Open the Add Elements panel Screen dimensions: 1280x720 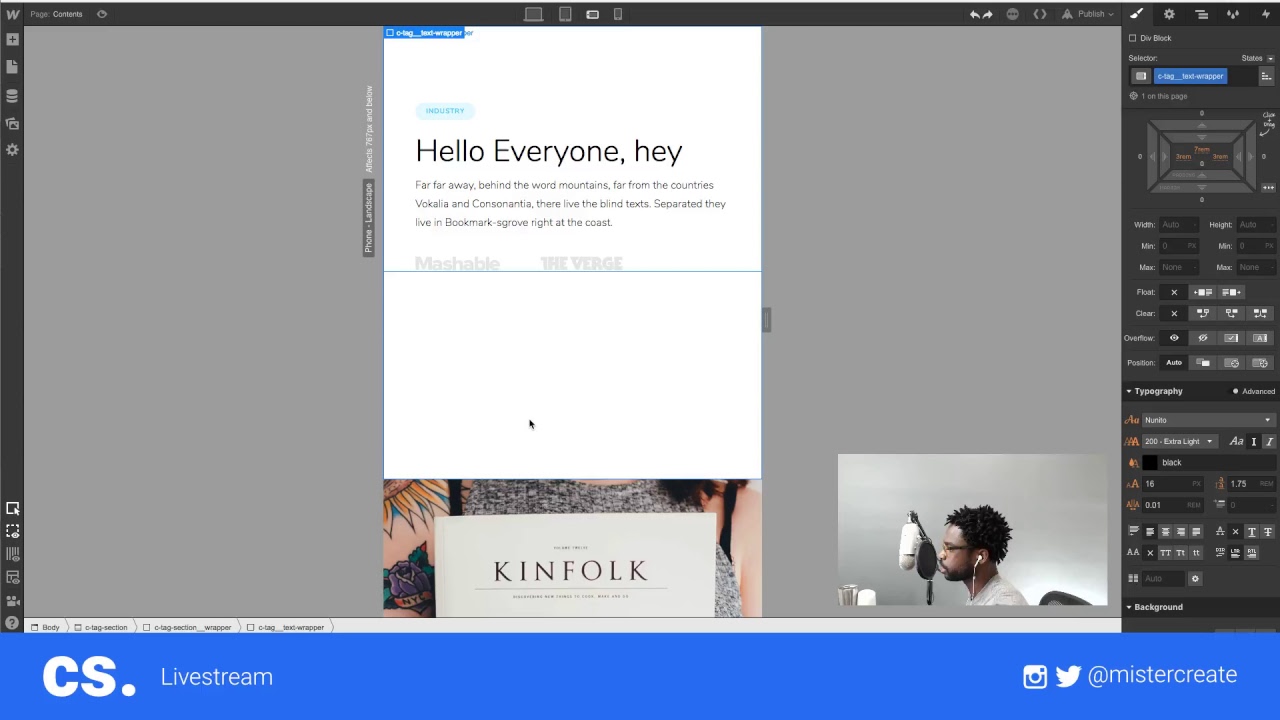click(x=12, y=40)
